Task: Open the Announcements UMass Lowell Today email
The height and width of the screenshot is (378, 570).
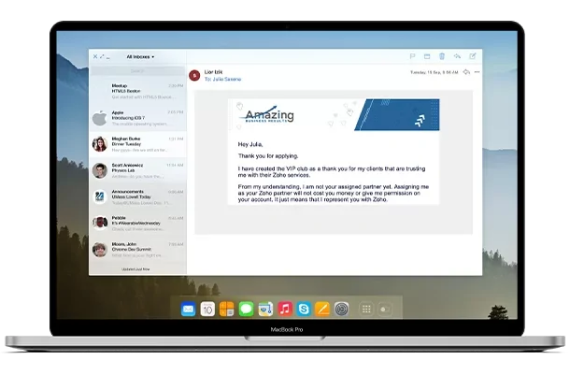Action: (x=138, y=197)
